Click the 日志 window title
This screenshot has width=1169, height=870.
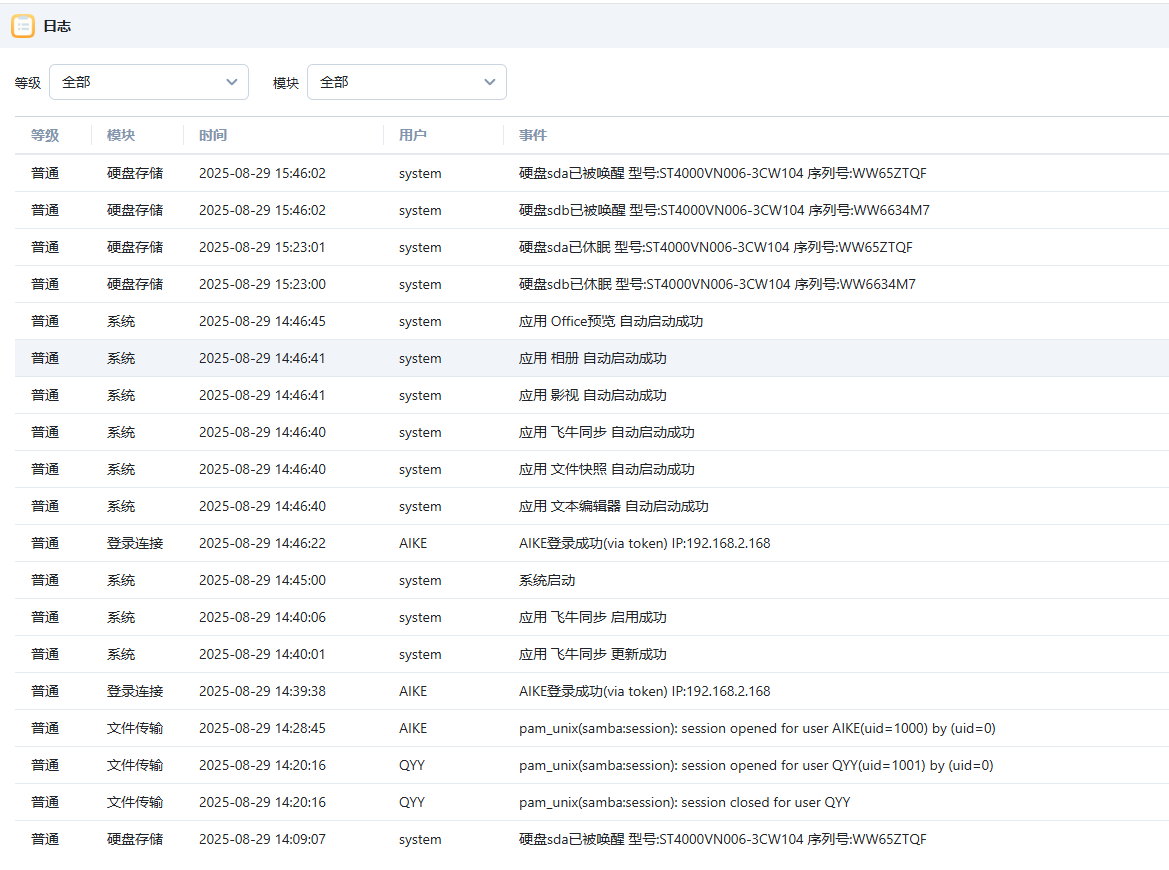point(57,26)
